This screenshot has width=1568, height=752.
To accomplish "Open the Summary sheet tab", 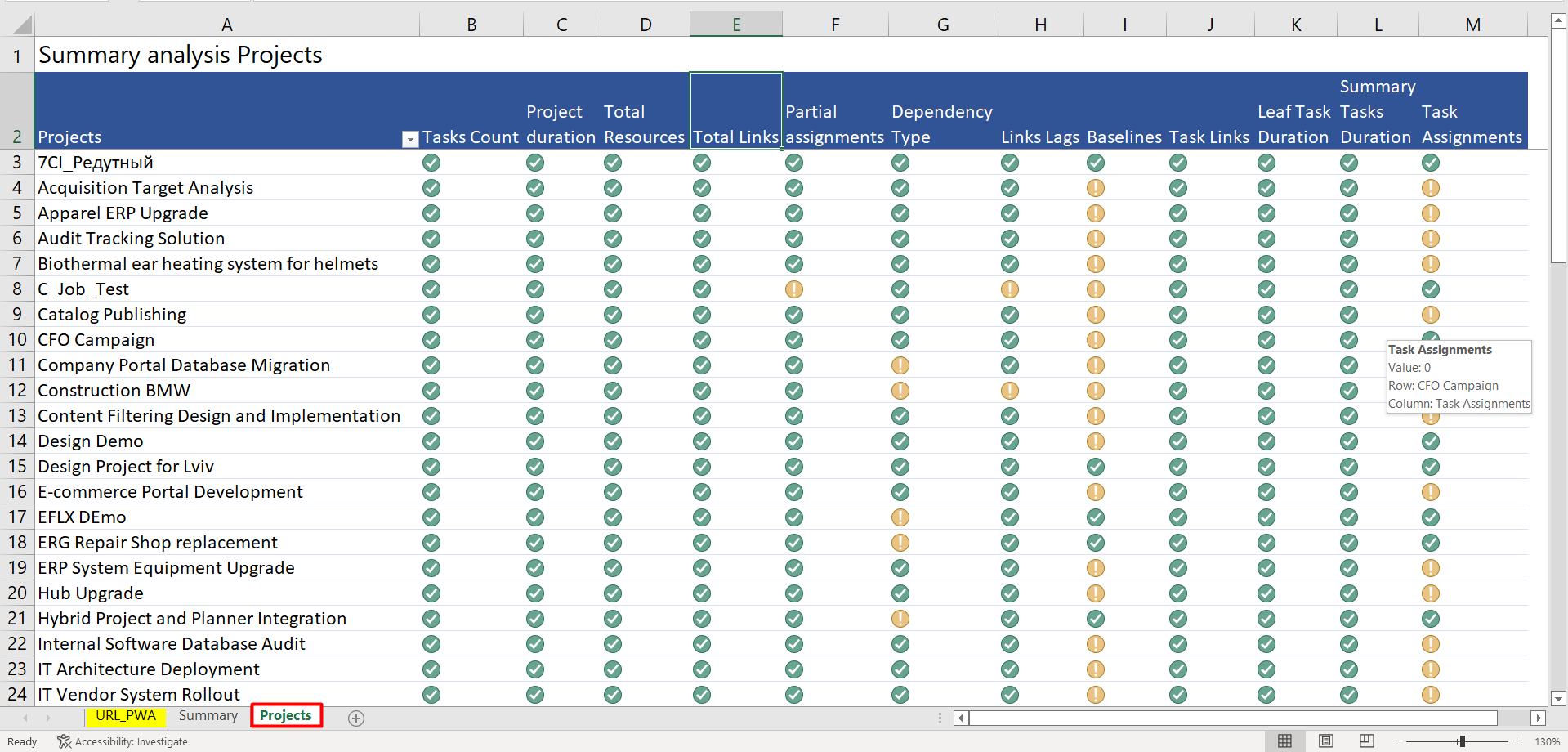I will coord(208,716).
